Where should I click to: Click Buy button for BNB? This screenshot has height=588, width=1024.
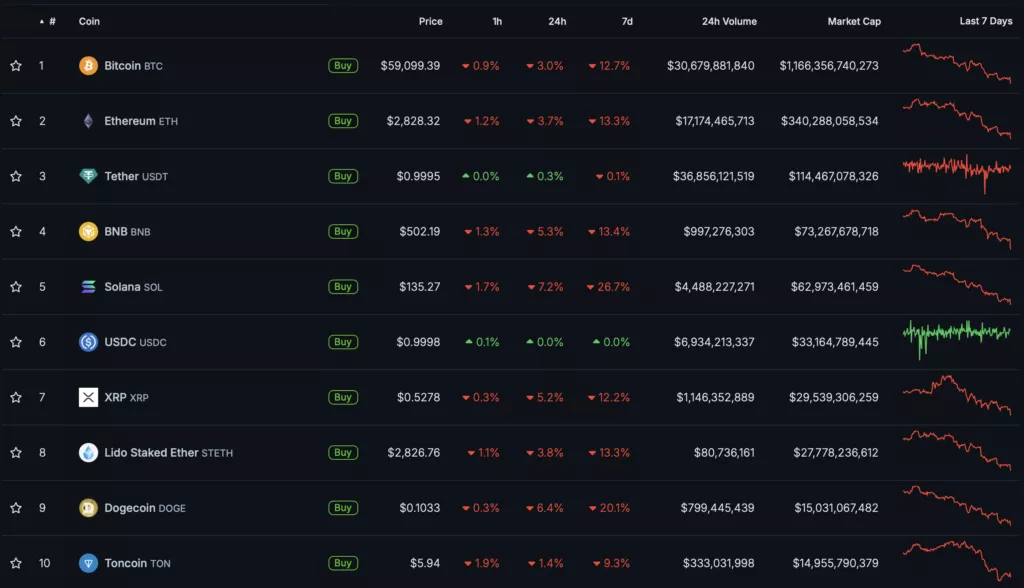click(343, 231)
